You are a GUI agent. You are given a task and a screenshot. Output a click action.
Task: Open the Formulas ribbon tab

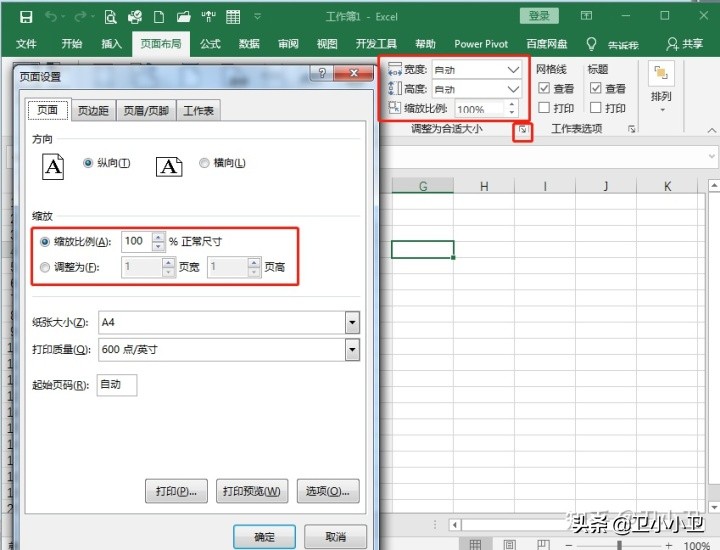(210, 44)
